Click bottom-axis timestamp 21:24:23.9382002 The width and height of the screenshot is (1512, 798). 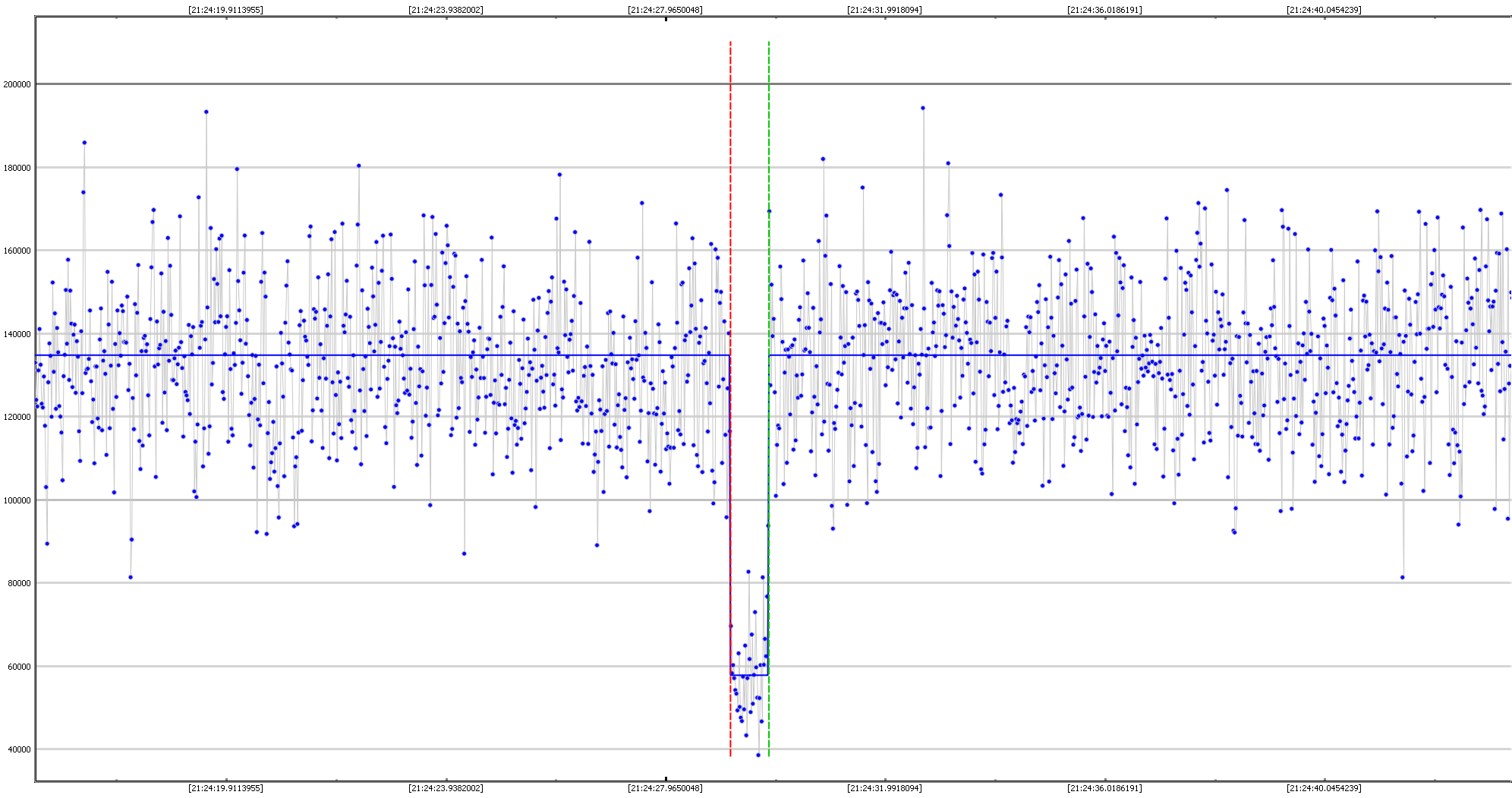click(446, 788)
